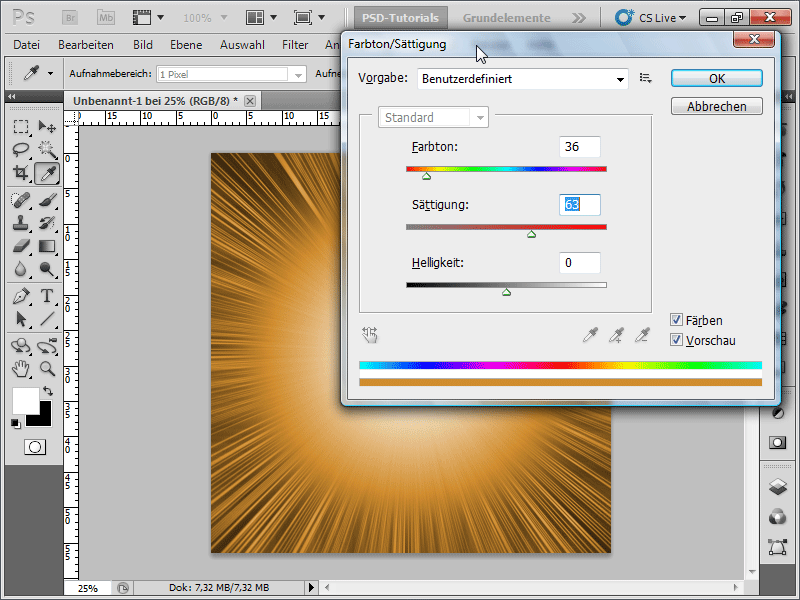Select the Path Selection tool

pos(21,319)
